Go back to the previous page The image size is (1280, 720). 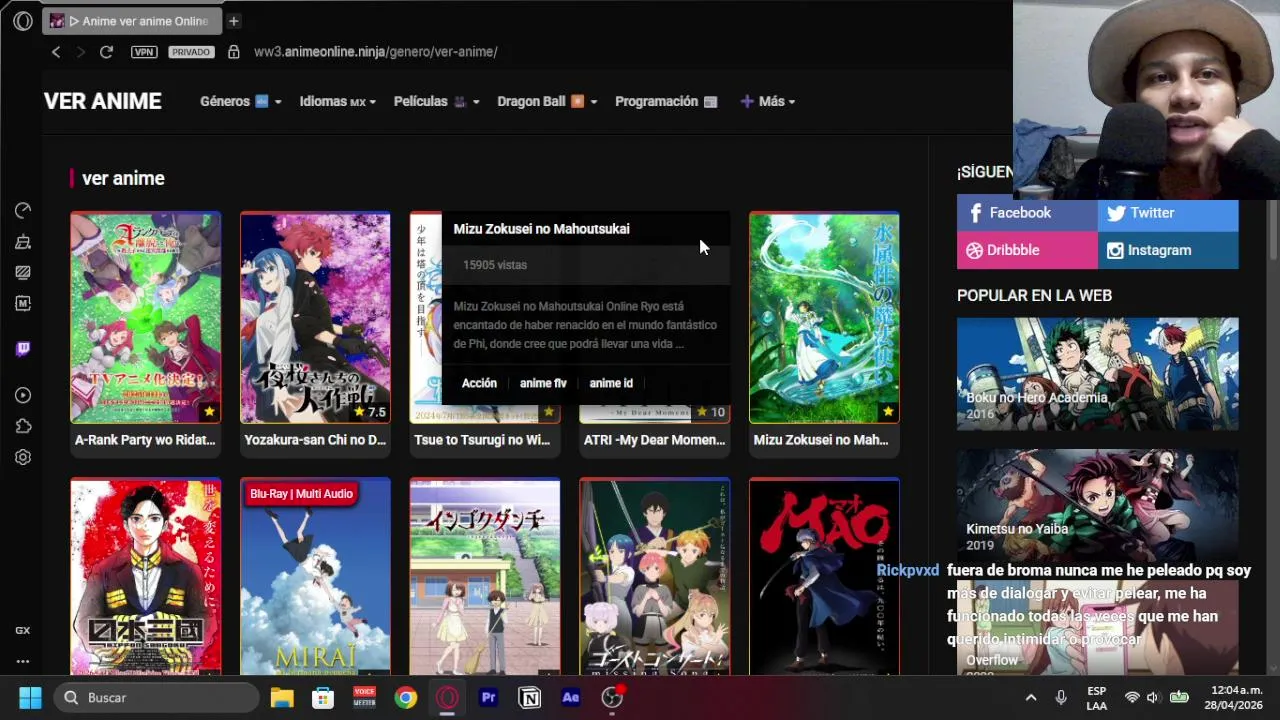(56, 52)
